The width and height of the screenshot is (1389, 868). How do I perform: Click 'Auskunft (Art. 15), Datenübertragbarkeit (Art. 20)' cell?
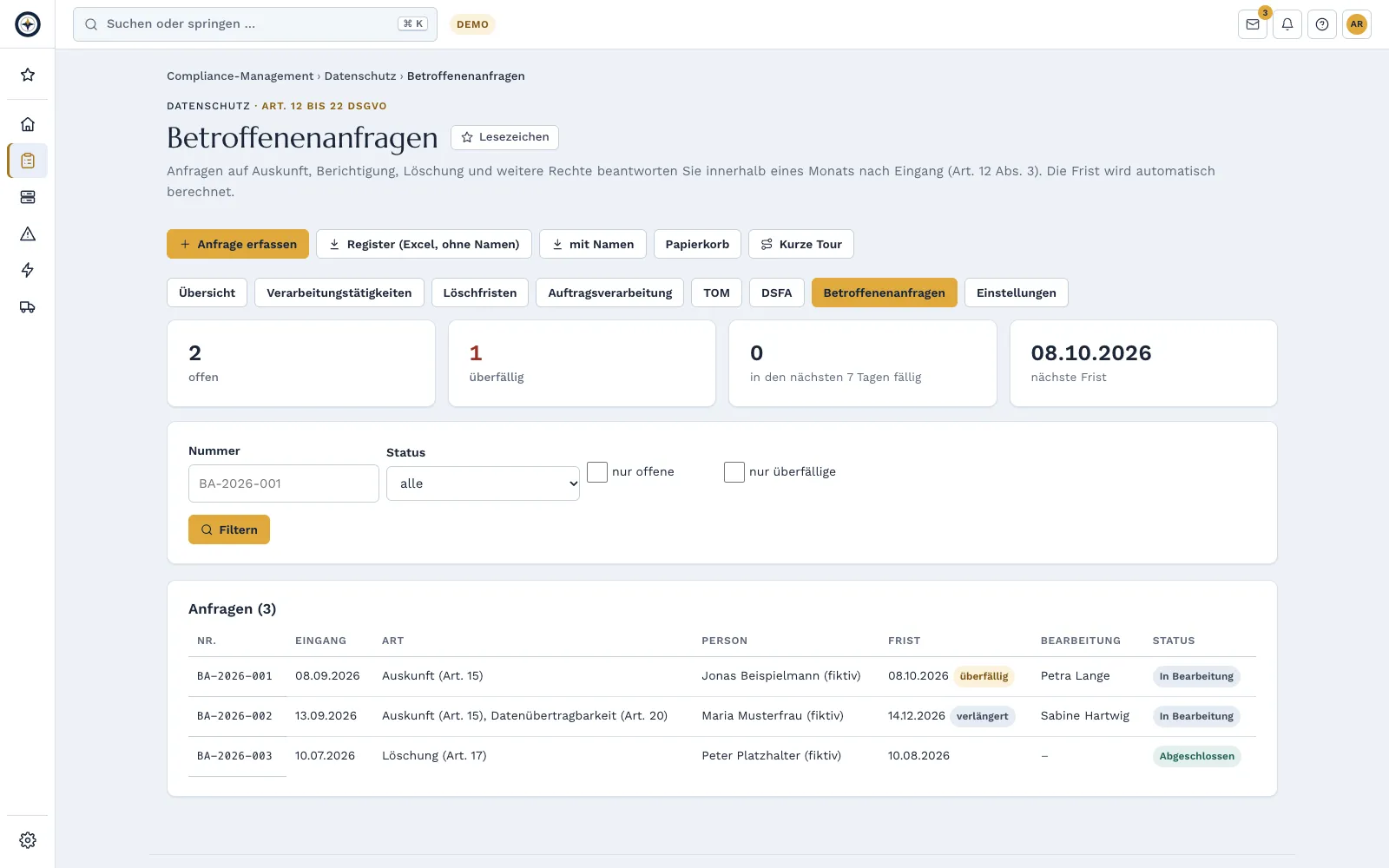pyautogui.click(x=524, y=716)
